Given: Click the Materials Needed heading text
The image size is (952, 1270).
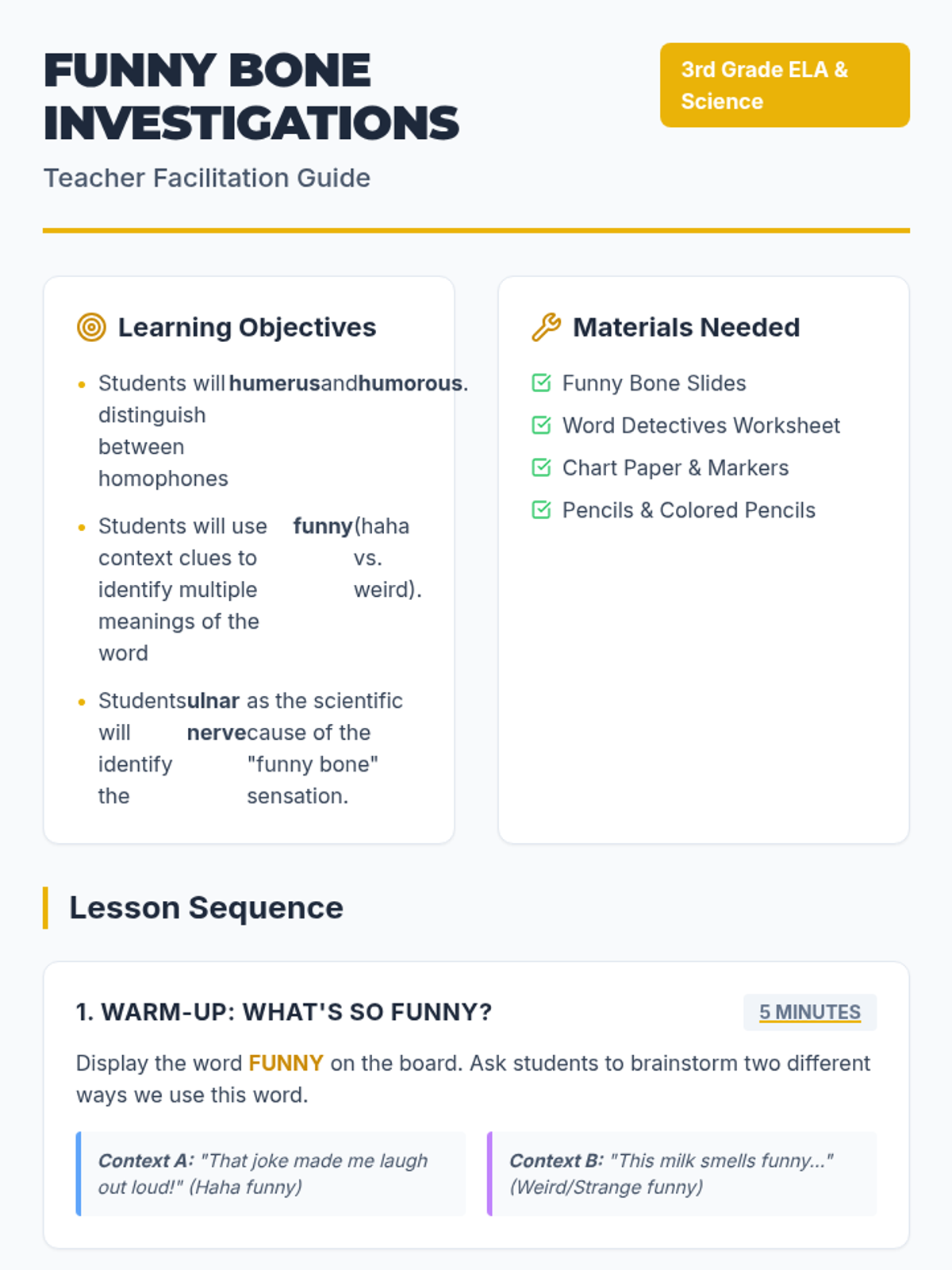Looking at the screenshot, I should (x=686, y=327).
